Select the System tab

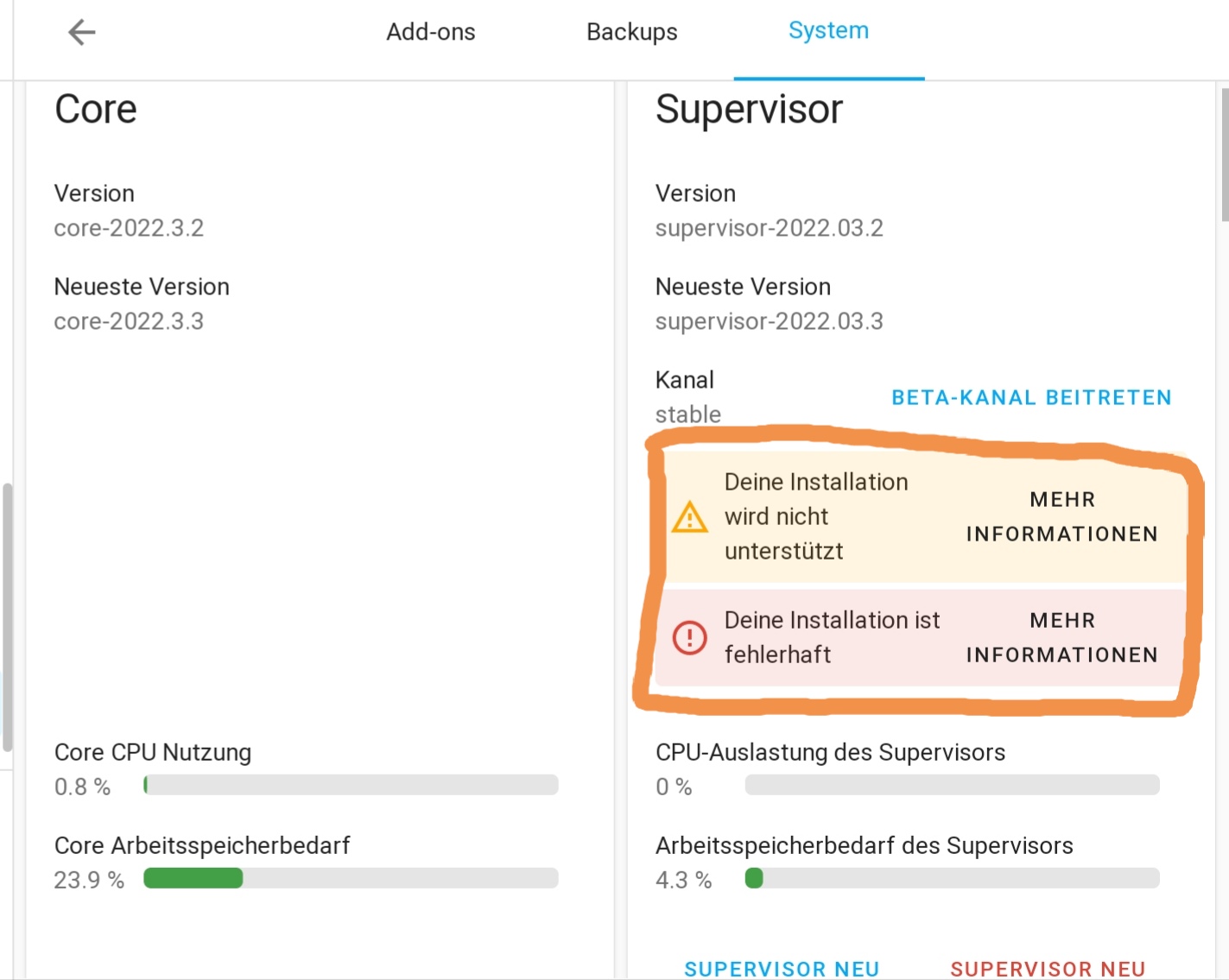tap(828, 31)
